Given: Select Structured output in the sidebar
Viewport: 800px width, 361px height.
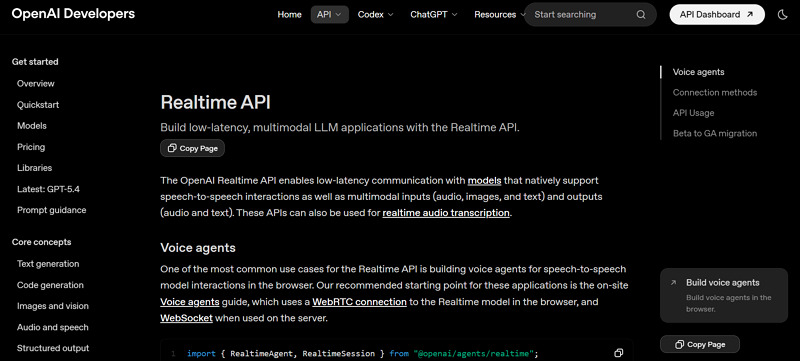Looking at the screenshot, I should (53, 348).
